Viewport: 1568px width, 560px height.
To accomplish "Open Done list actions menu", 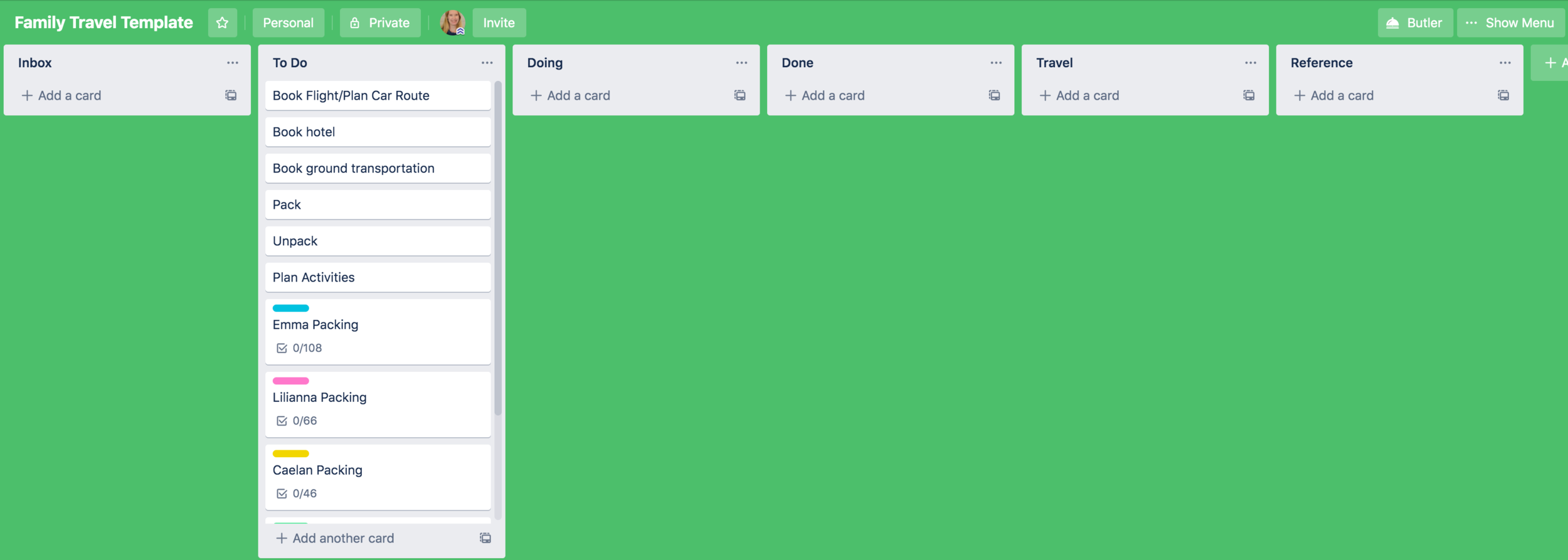I will click(996, 63).
